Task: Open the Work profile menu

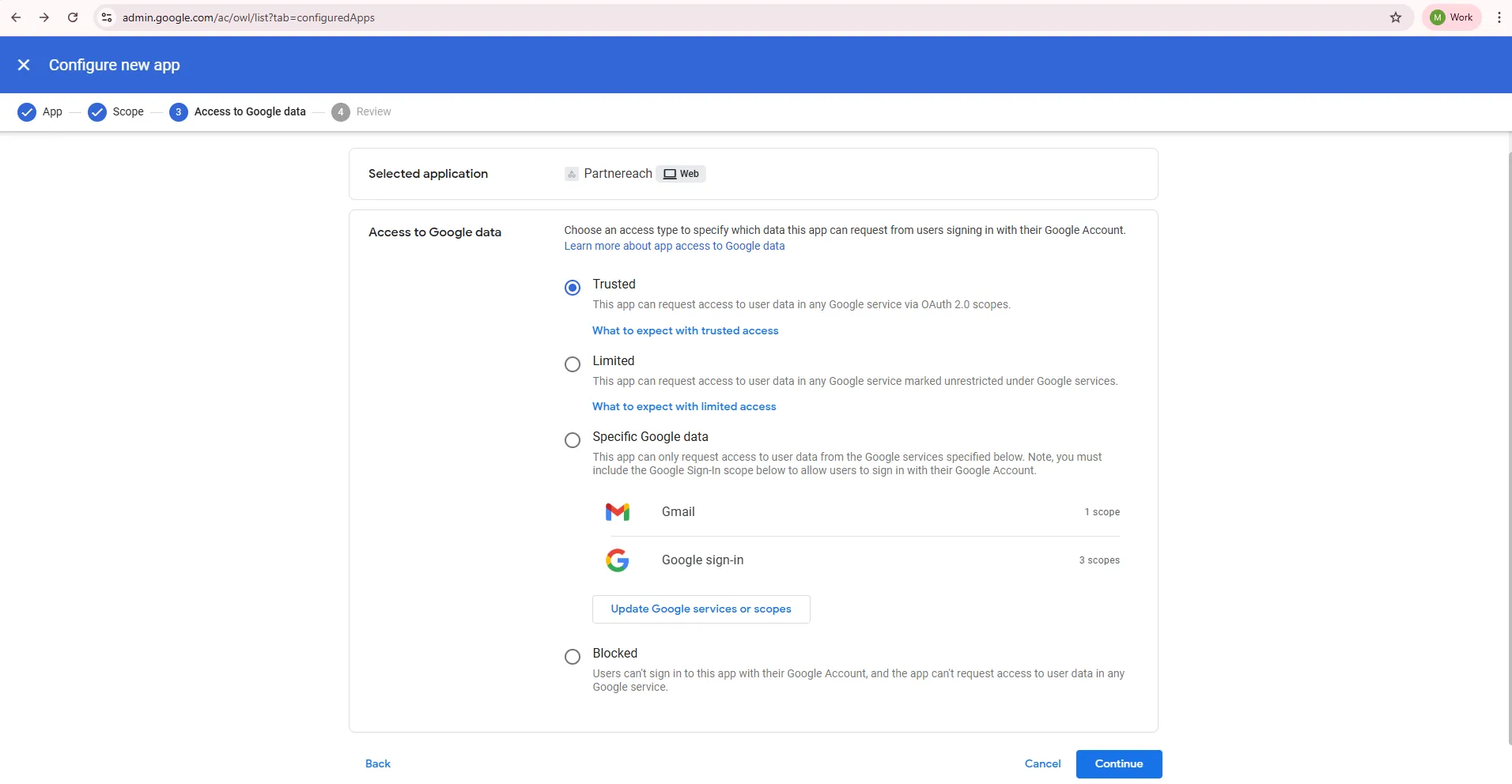Action: (1452, 17)
